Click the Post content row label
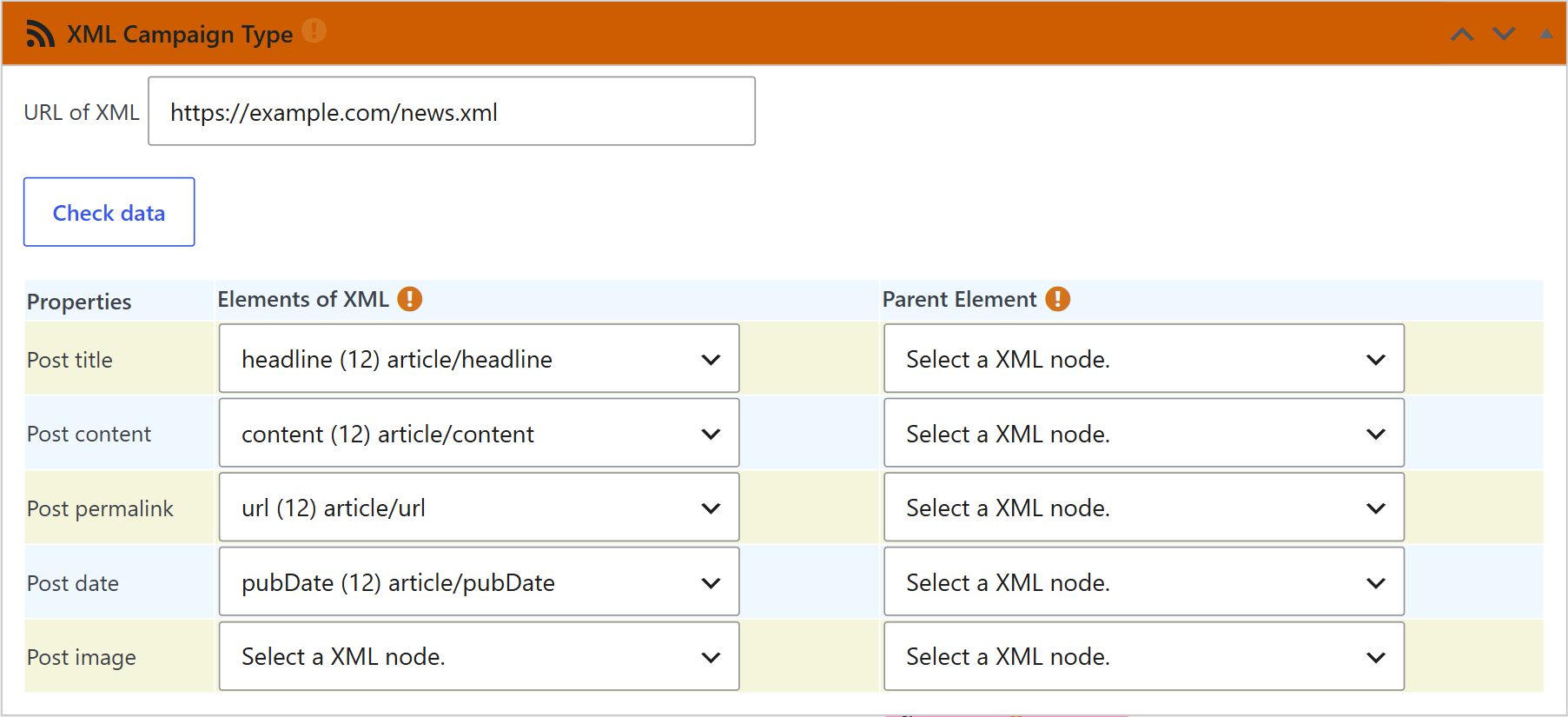The image size is (1568, 717). tap(89, 434)
